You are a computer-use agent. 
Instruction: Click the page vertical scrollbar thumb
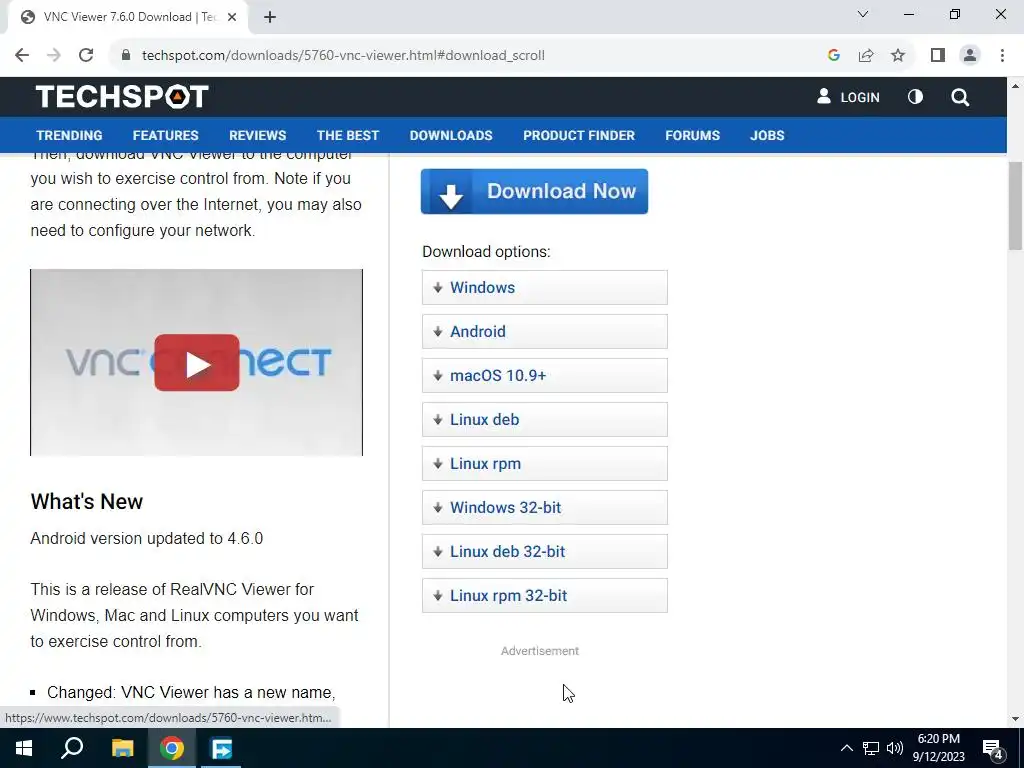pyautogui.click(x=1015, y=206)
